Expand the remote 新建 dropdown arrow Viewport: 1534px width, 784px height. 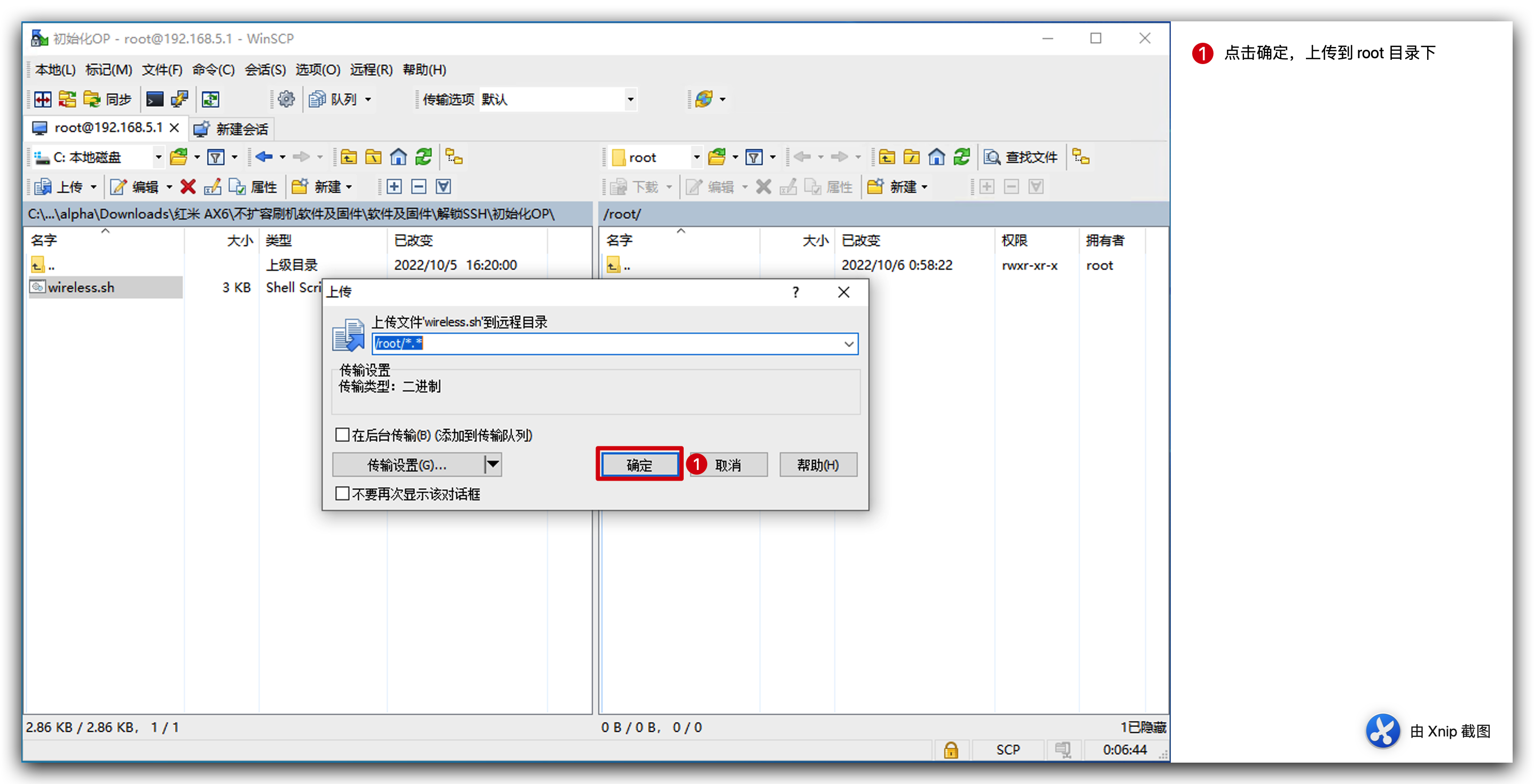(x=925, y=187)
